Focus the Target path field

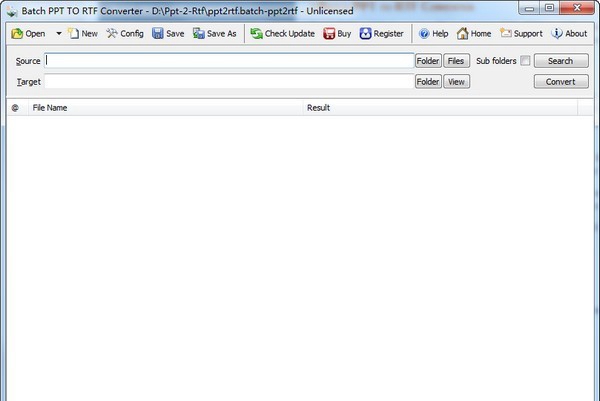[x=229, y=82]
